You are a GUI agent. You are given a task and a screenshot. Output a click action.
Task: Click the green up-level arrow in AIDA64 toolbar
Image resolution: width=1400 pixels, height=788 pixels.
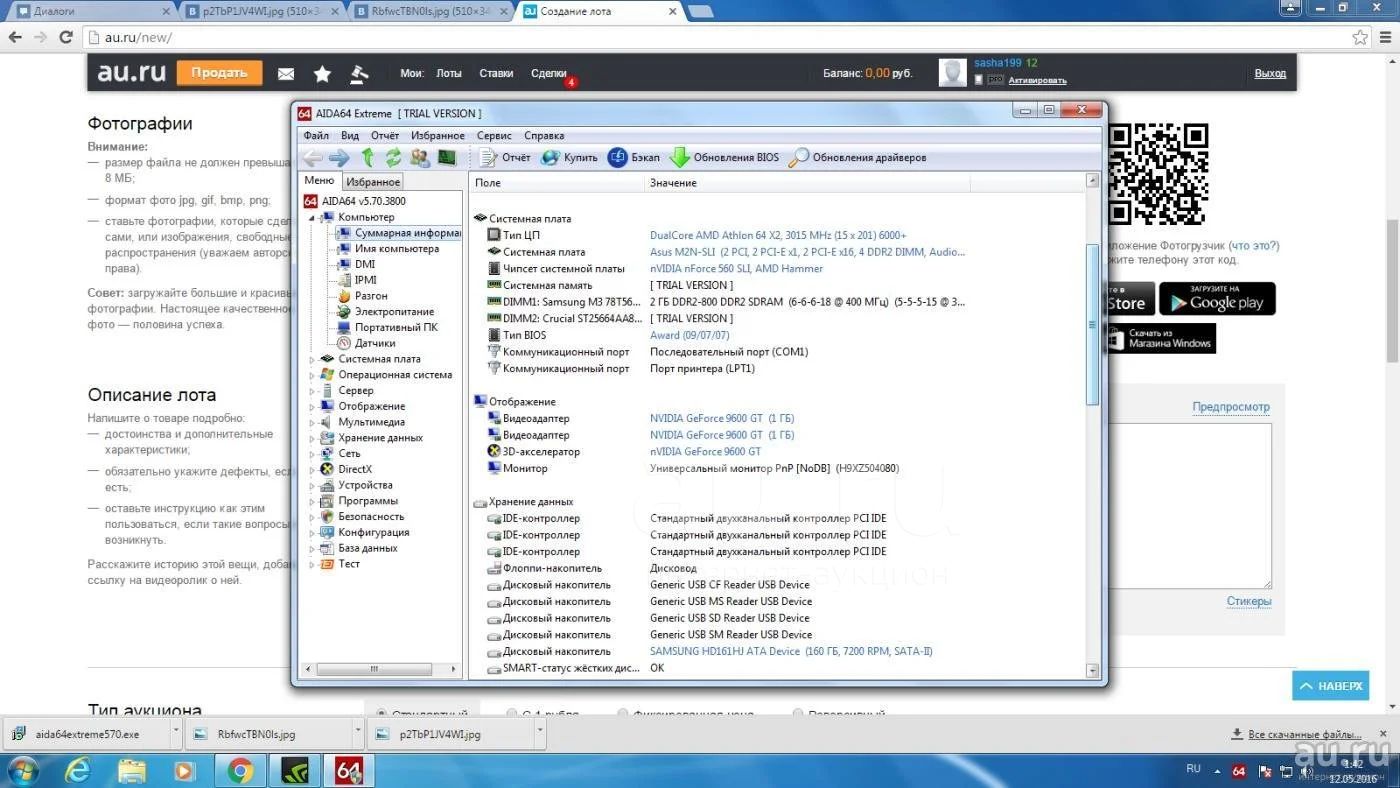coord(367,158)
